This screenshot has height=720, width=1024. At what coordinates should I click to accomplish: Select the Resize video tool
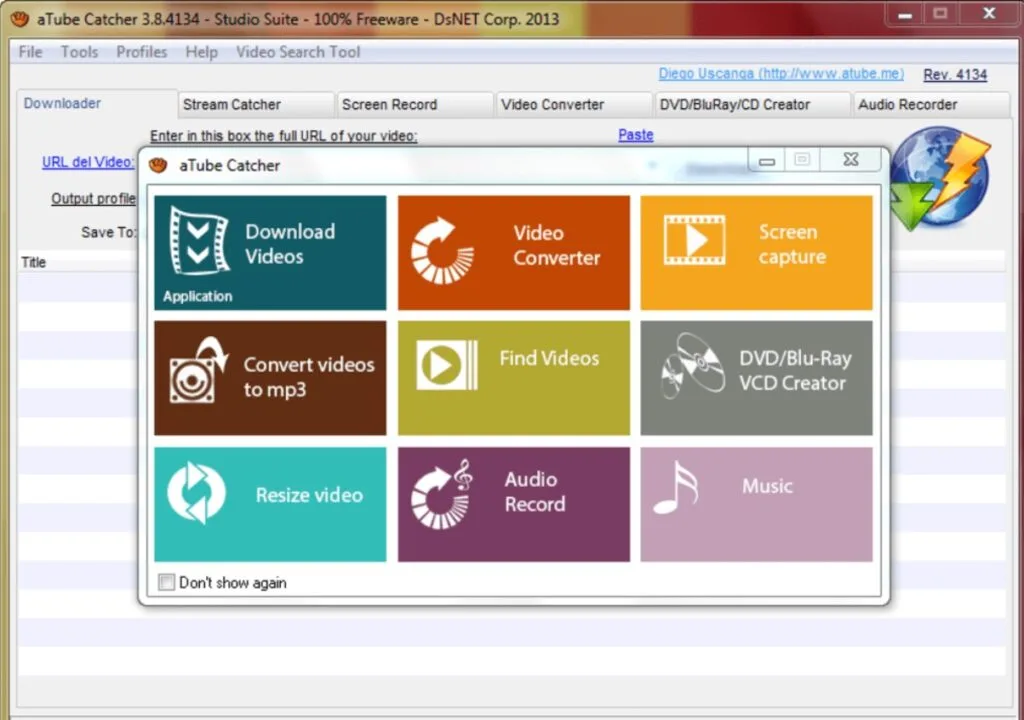(x=270, y=503)
